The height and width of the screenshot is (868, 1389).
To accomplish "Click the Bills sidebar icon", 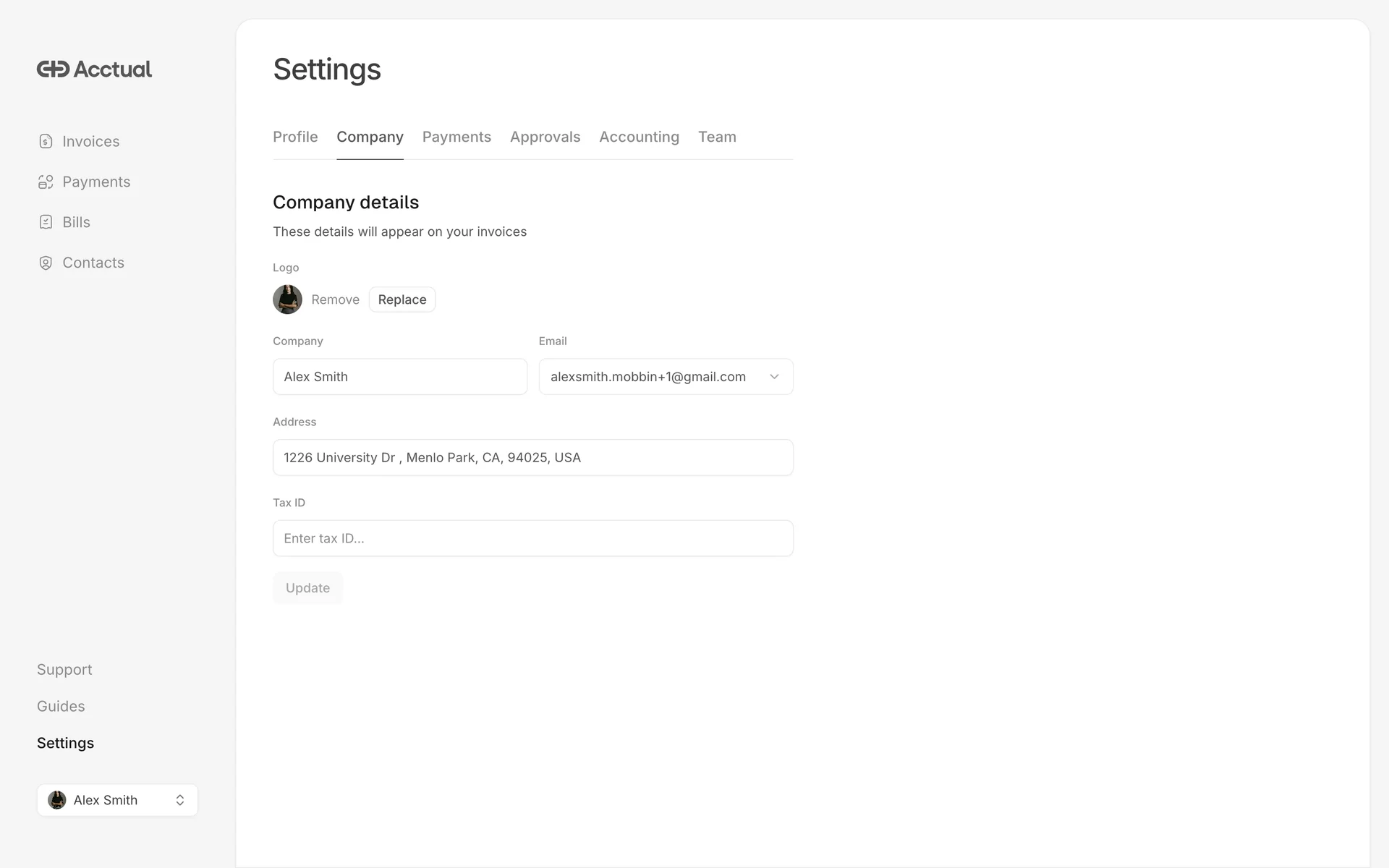I will coord(46,222).
